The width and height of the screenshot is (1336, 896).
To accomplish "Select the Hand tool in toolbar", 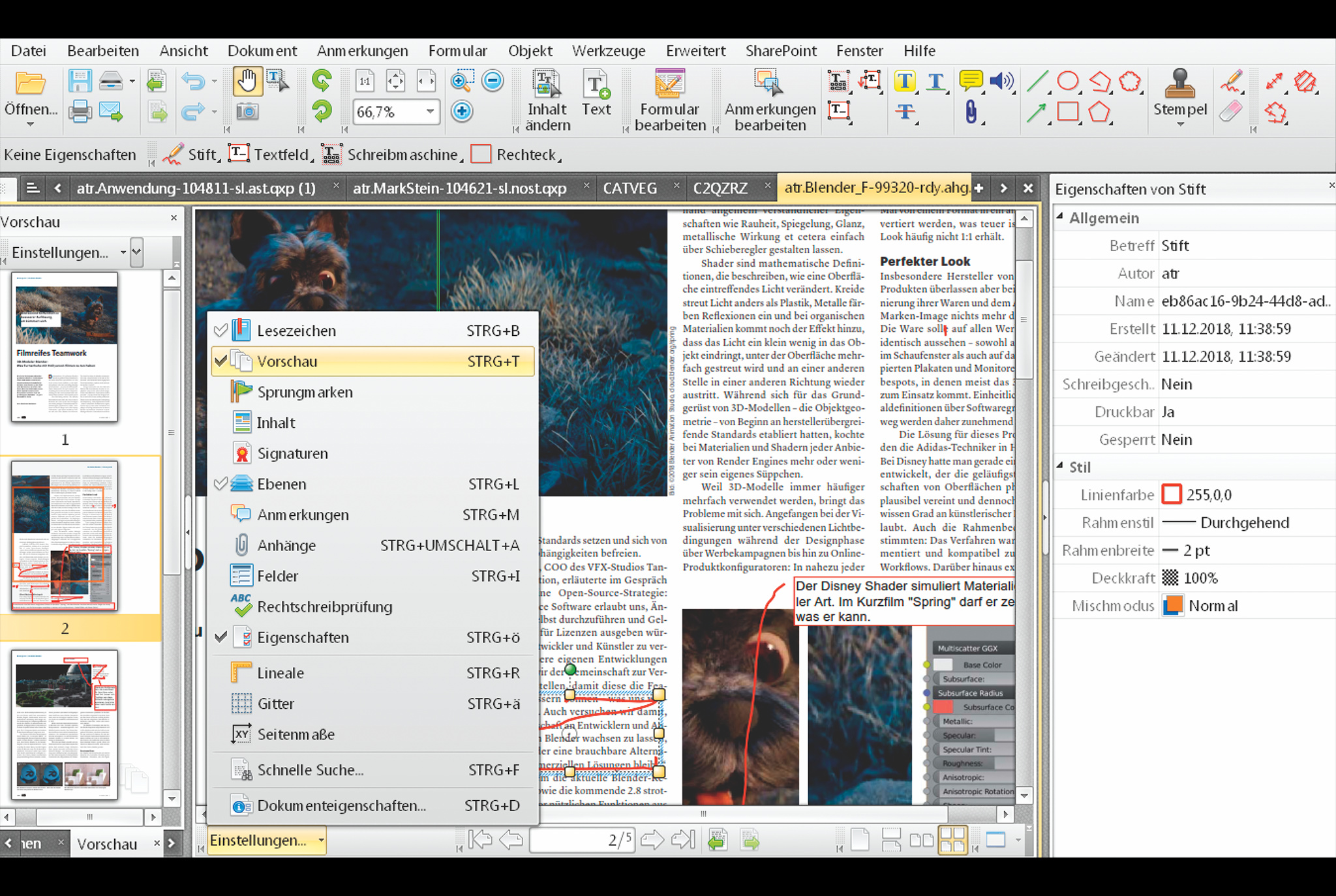I will coord(247,82).
